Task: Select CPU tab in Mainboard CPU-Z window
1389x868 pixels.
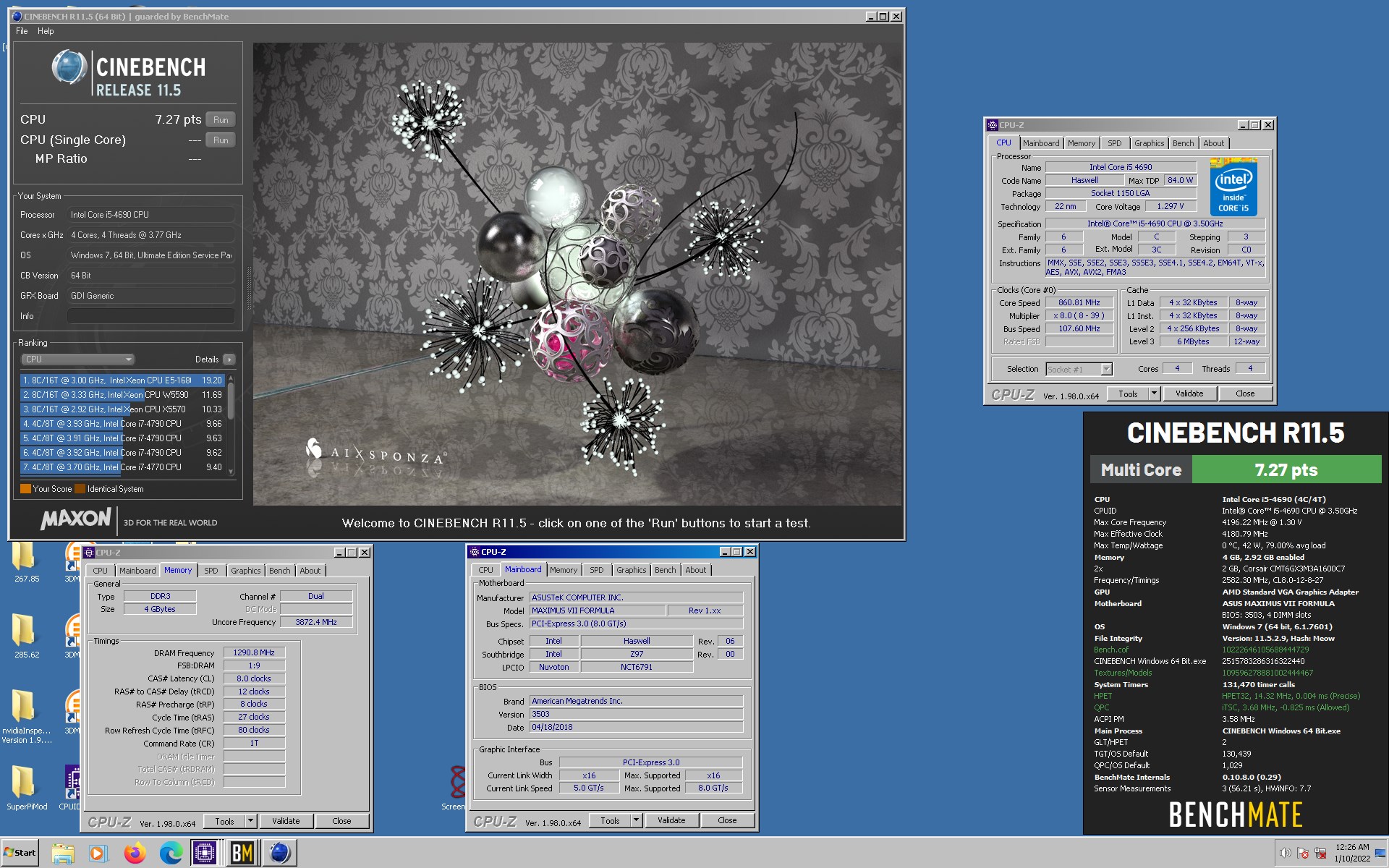Action: point(485,570)
